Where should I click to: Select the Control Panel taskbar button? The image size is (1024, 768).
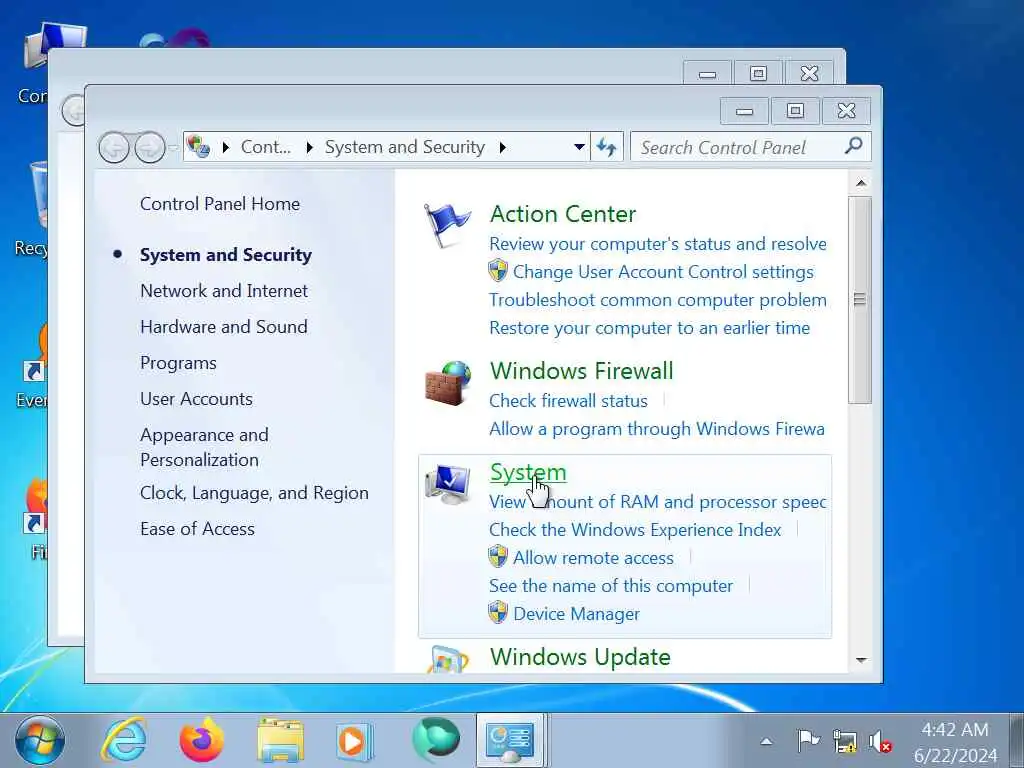point(510,741)
